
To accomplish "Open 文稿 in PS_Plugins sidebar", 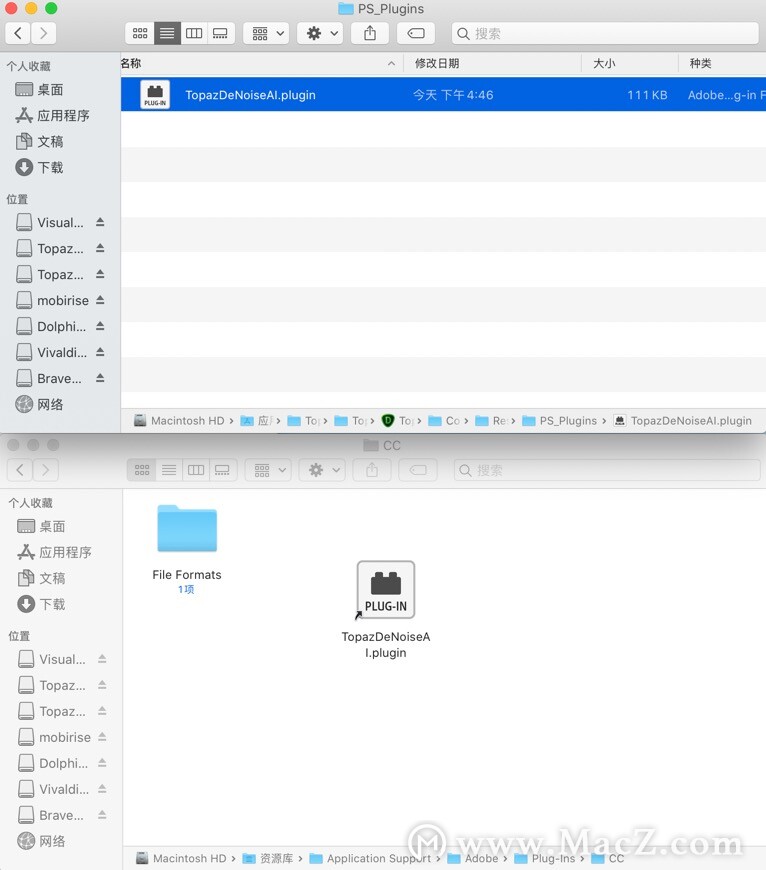I will pos(39,141).
